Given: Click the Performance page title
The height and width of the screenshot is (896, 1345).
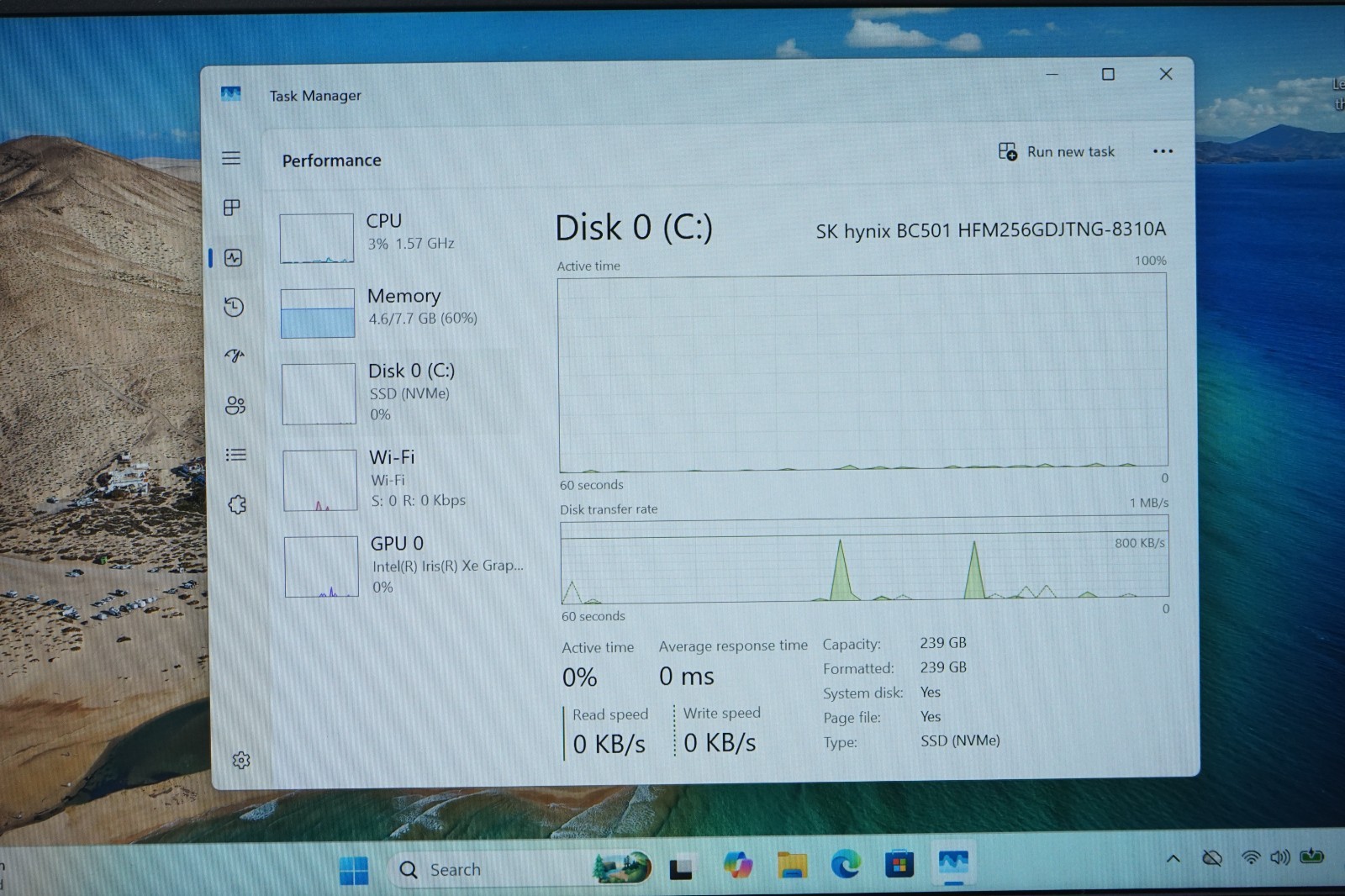Looking at the screenshot, I should click(x=331, y=161).
